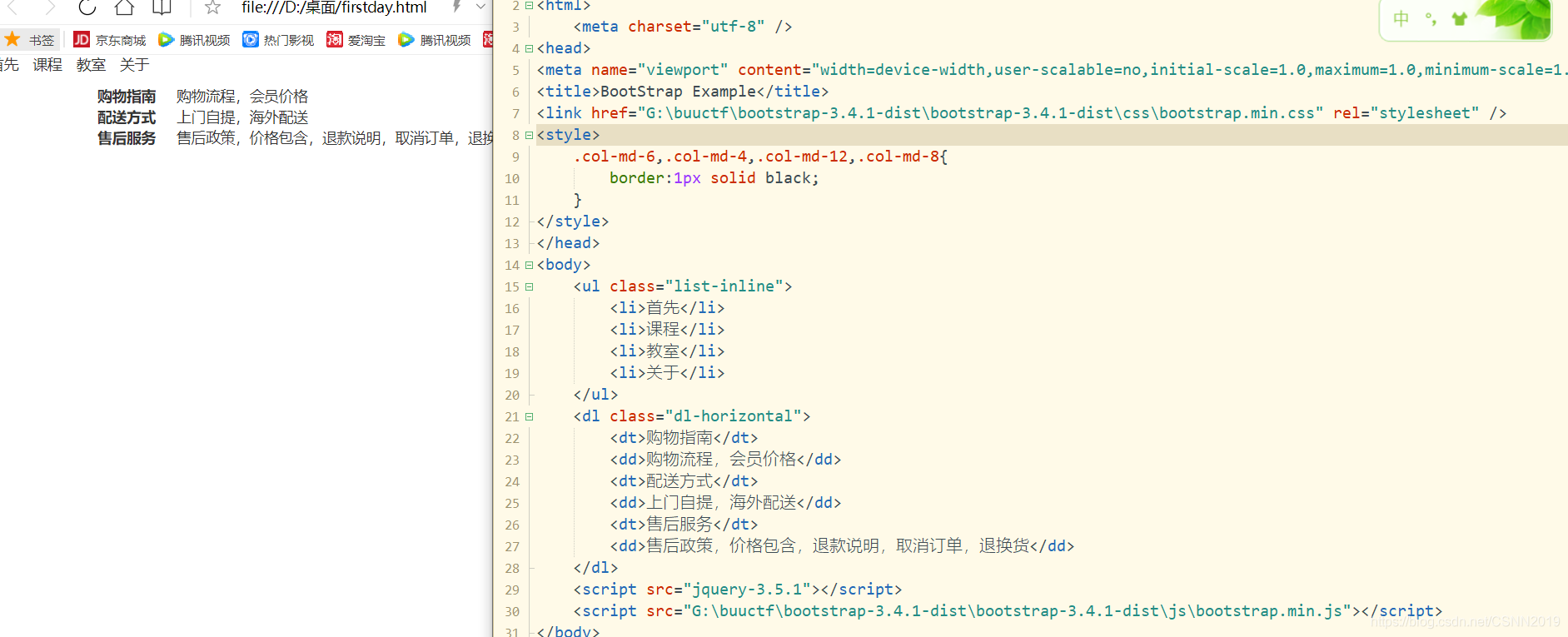Click the closing </ul> tag line
The image size is (1568, 637).
pyautogui.click(x=595, y=395)
